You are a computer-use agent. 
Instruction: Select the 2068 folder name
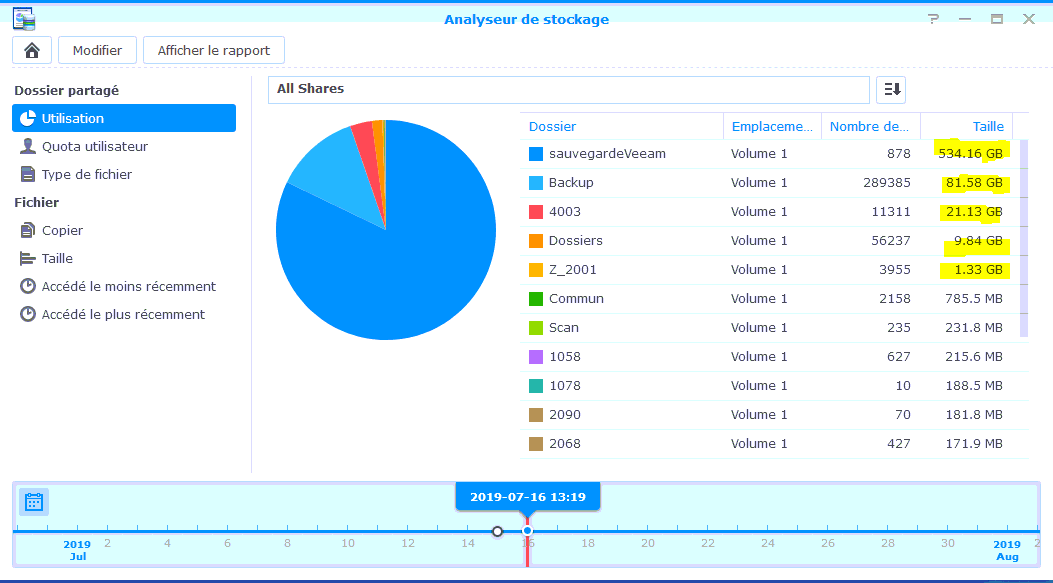[565, 443]
